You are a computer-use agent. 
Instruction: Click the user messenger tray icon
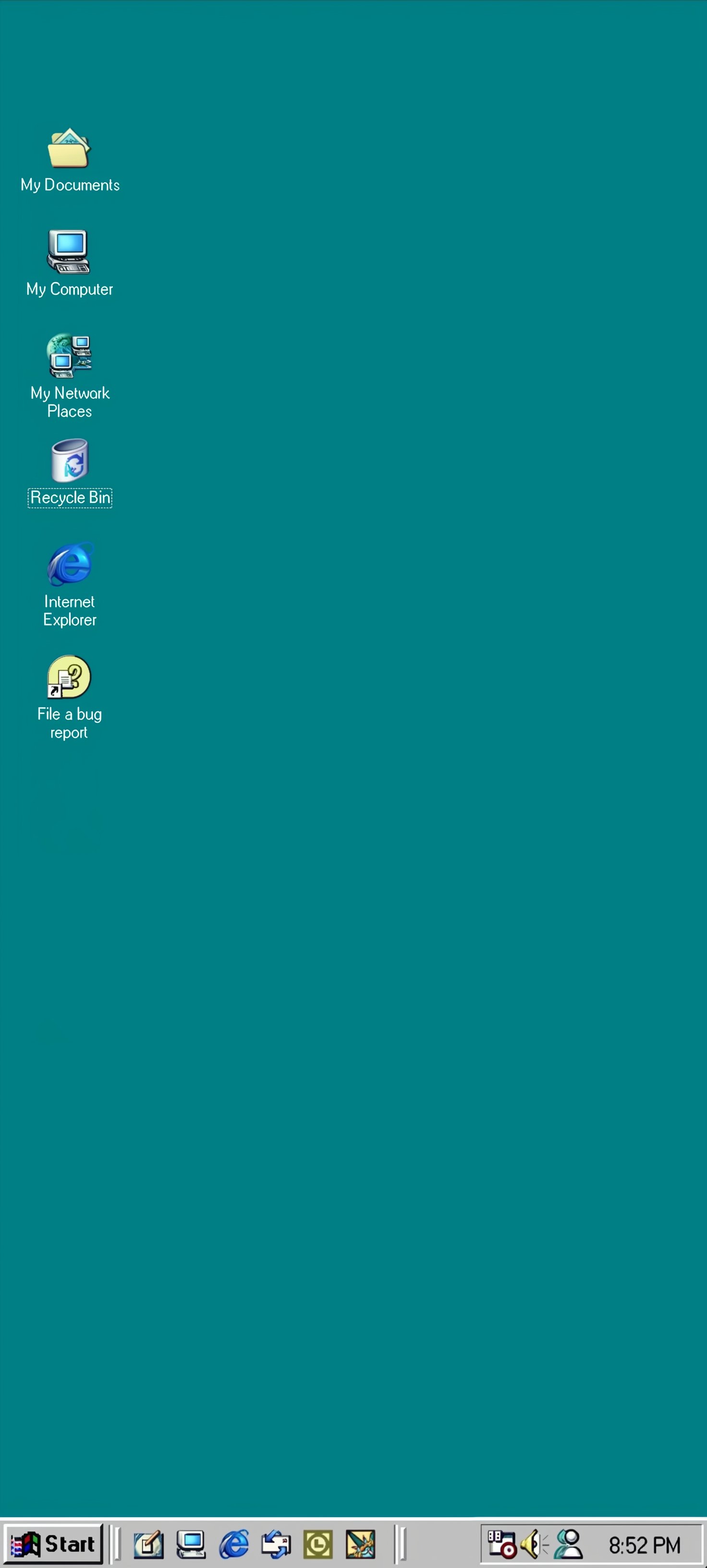[x=568, y=1544]
